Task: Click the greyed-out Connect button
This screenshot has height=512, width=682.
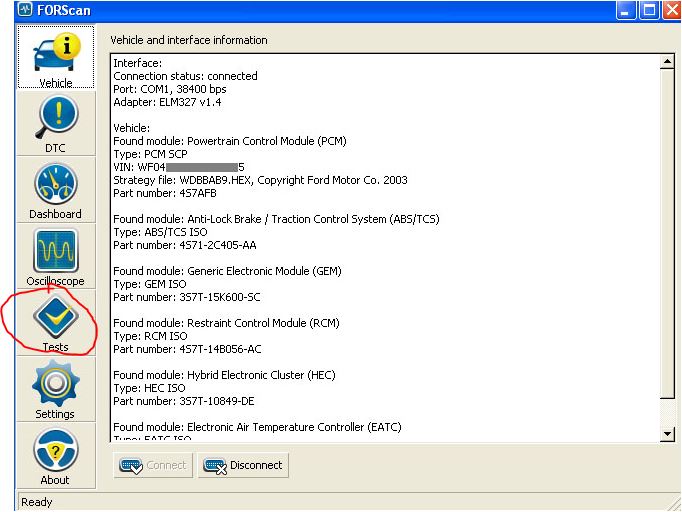Action: point(153,465)
